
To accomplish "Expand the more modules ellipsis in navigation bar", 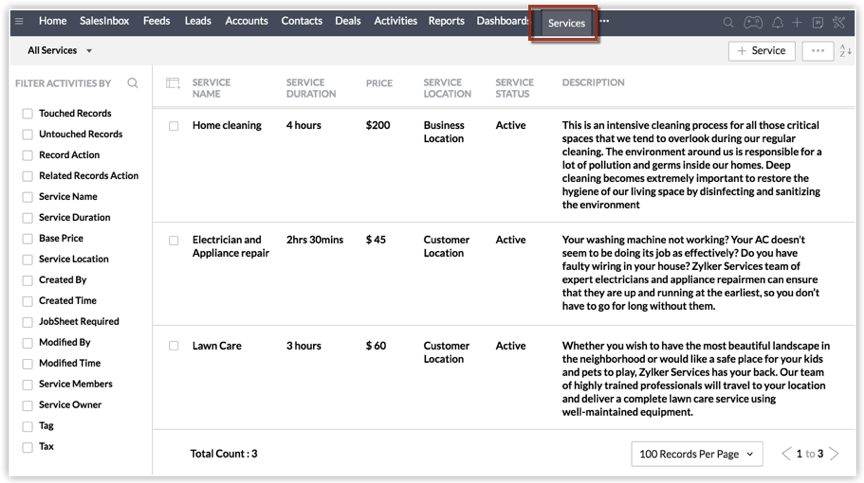I will pyautogui.click(x=604, y=21).
